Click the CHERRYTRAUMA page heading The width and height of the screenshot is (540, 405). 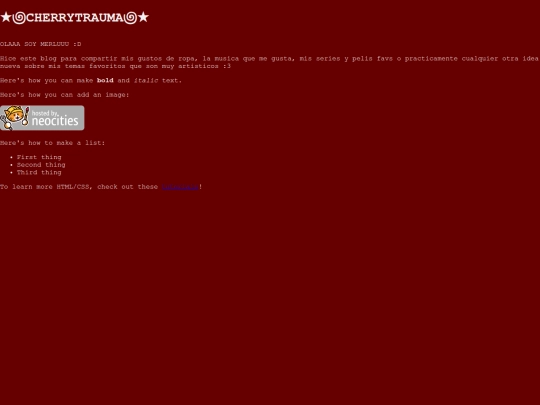pos(74,18)
